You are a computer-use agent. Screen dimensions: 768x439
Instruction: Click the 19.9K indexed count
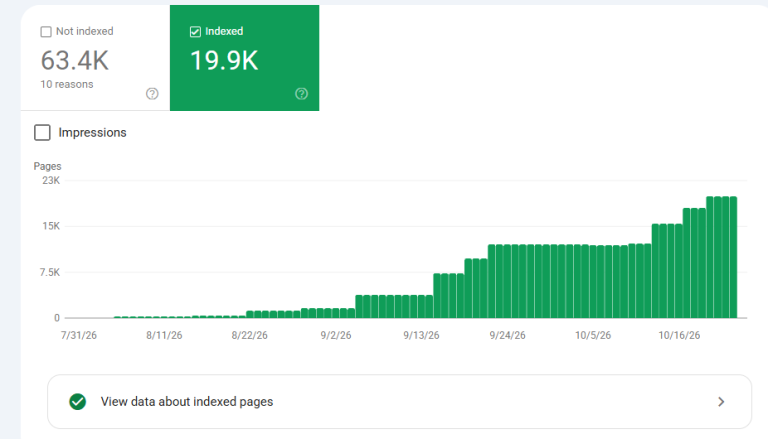click(224, 61)
